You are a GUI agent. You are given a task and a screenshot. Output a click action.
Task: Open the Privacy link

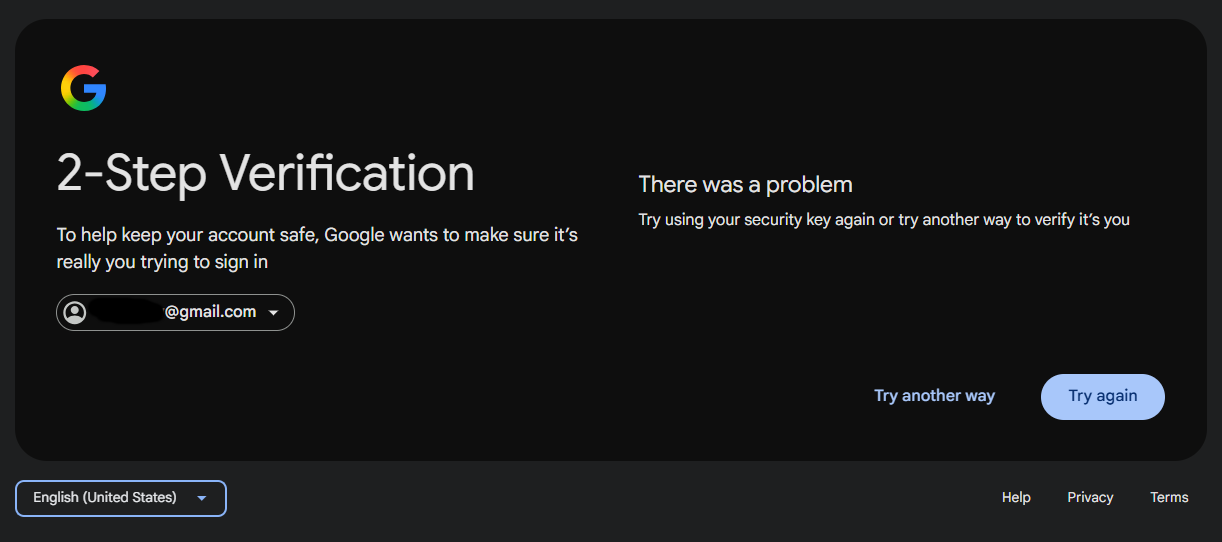pos(1090,497)
